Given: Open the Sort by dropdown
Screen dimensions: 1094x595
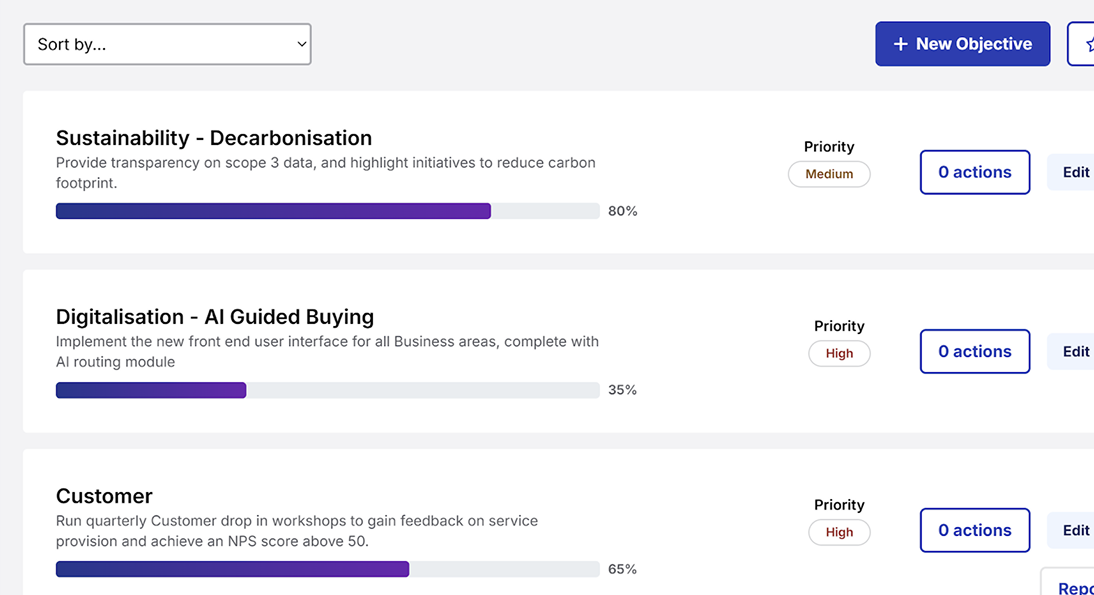Looking at the screenshot, I should tap(167, 44).
